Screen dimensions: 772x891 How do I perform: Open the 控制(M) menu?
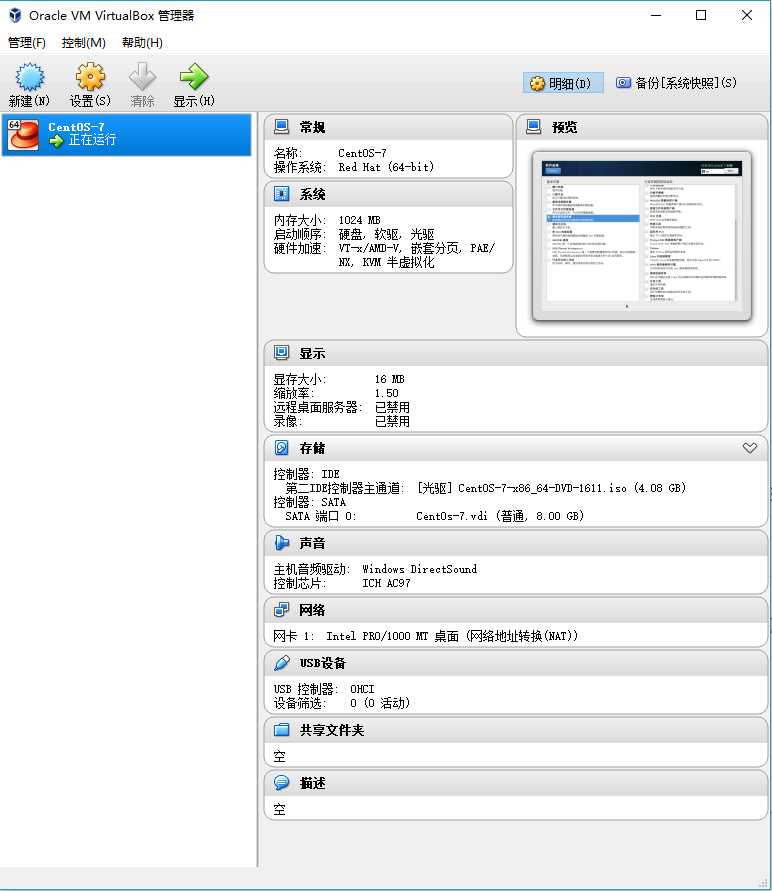pyautogui.click(x=84, y=43)
